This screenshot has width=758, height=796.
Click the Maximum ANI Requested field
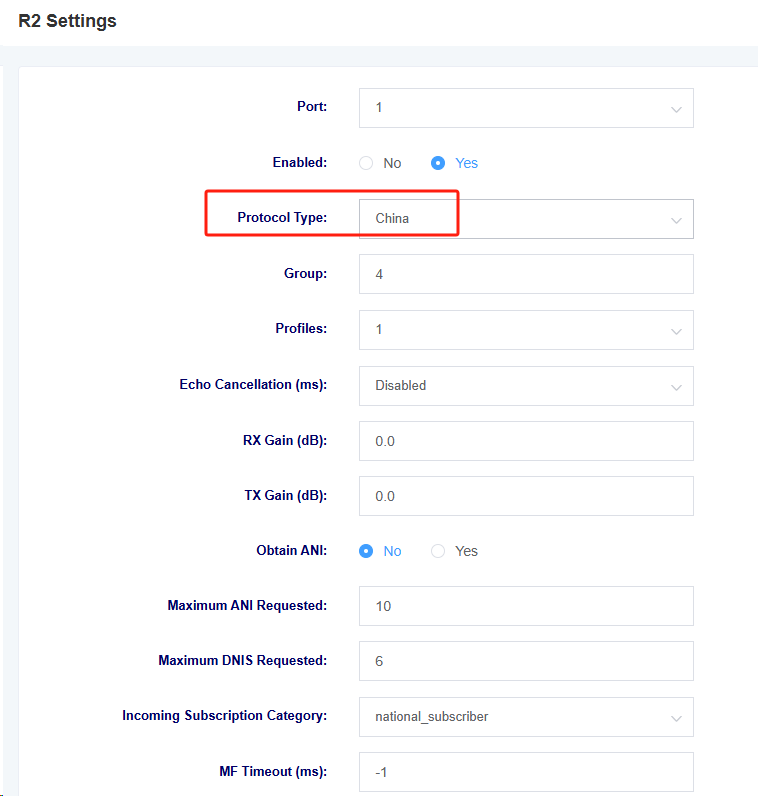(526, 606)
